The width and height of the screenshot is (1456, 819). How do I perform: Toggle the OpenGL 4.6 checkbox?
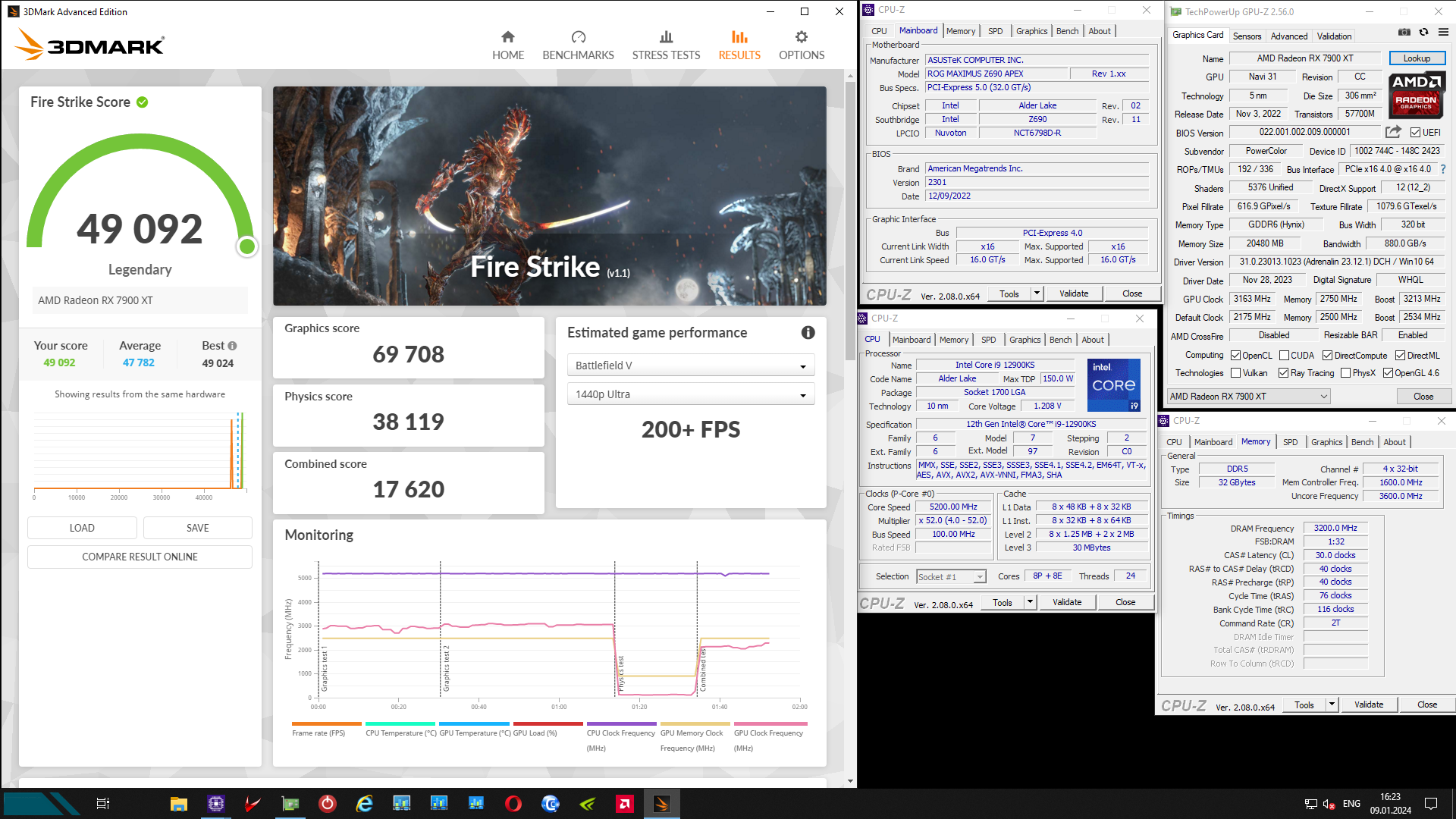(1389, 373)
